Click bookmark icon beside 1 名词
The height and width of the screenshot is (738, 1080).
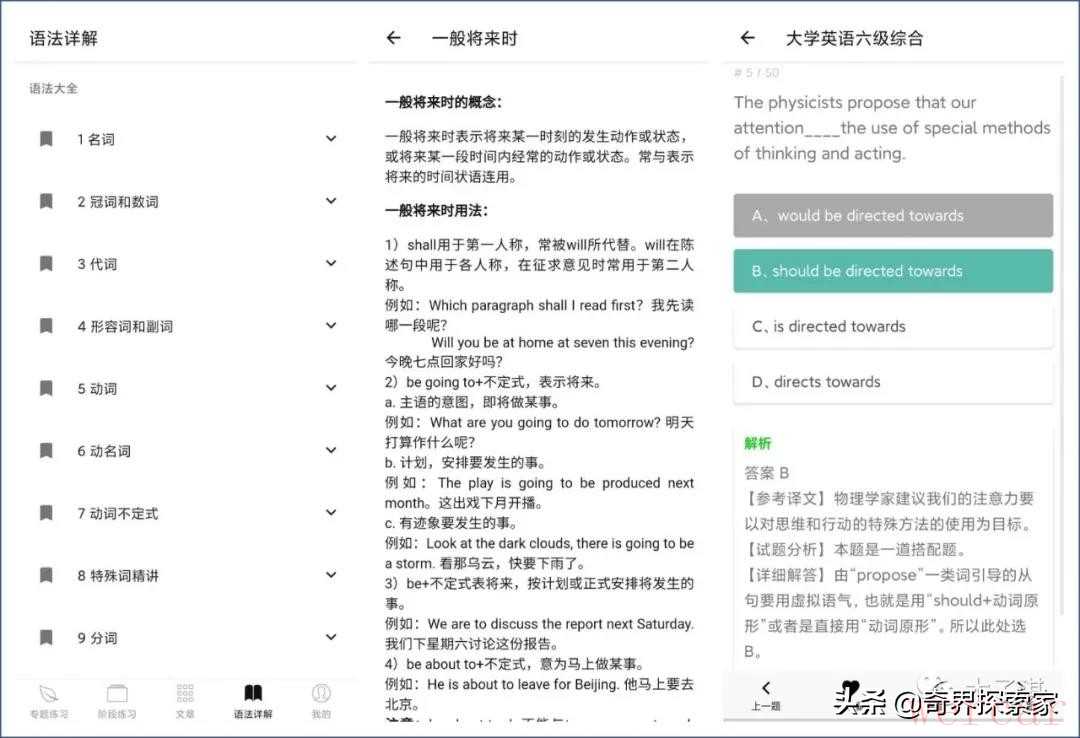click(x=46, y=139)
